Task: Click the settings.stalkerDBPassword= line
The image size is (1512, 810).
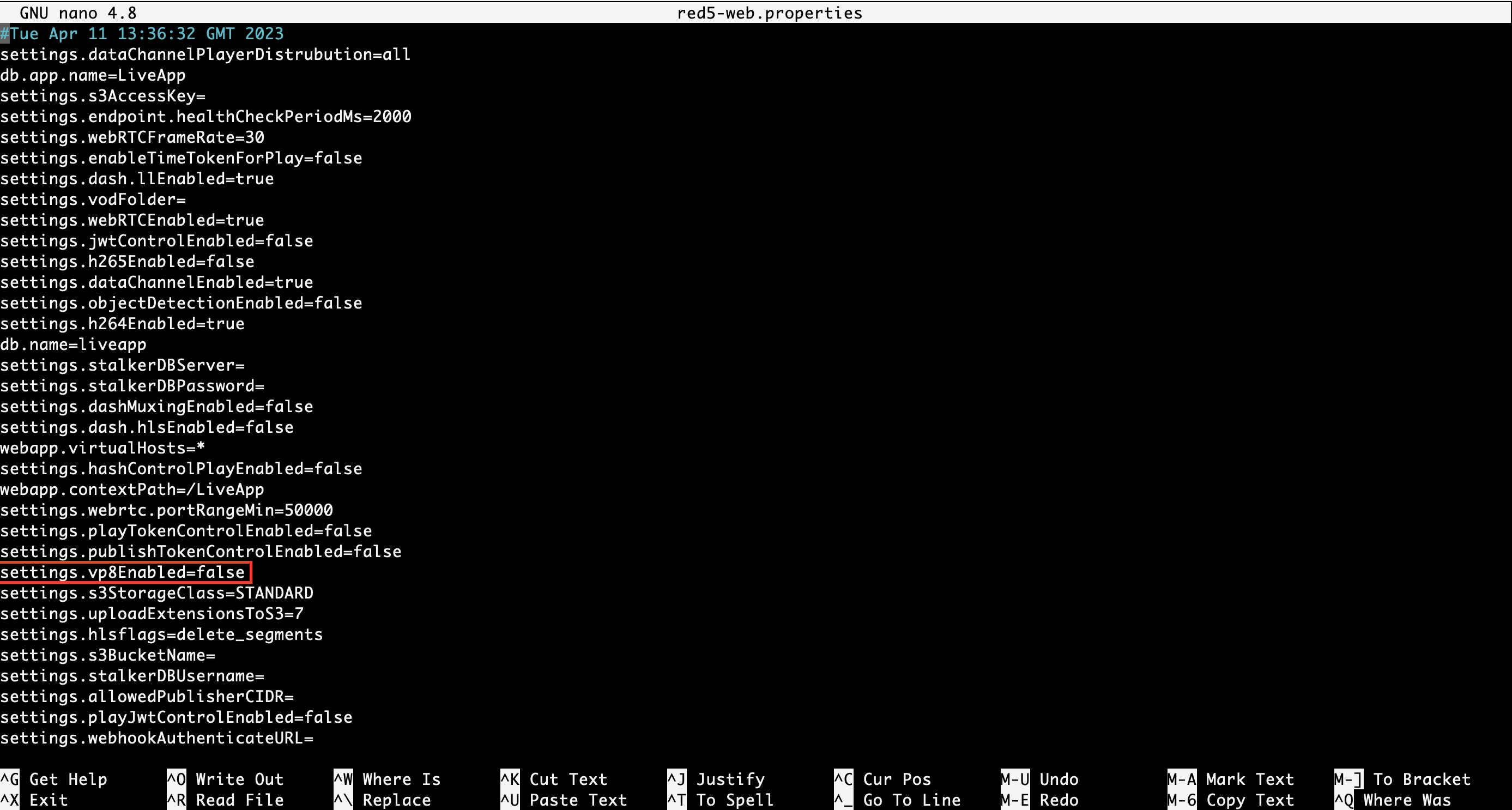Action: pyautogui.click(x=132, y=386)
